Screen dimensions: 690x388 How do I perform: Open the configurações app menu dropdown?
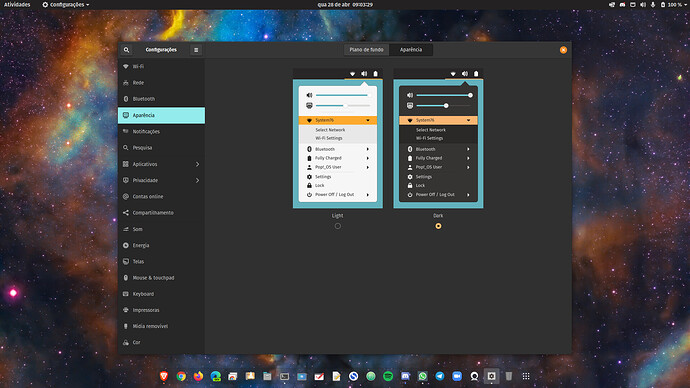[66, 4]
